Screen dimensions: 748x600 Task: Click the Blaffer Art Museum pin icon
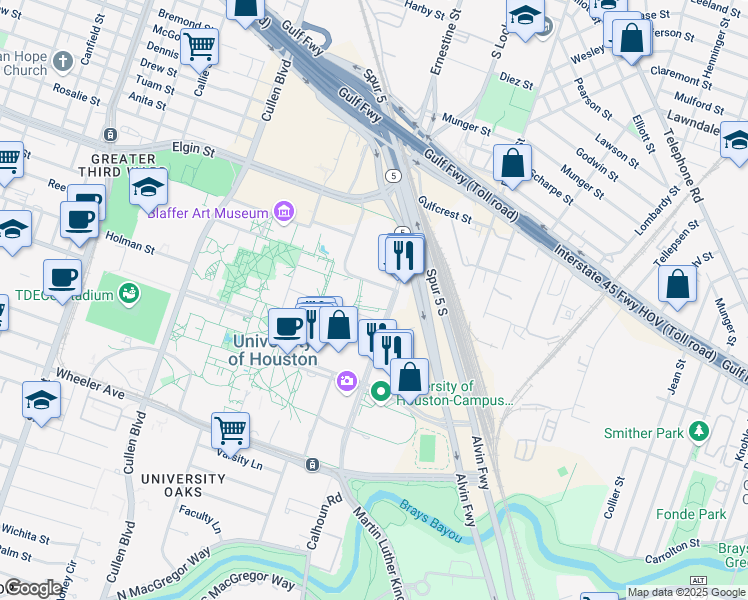[x=284, y=211]
